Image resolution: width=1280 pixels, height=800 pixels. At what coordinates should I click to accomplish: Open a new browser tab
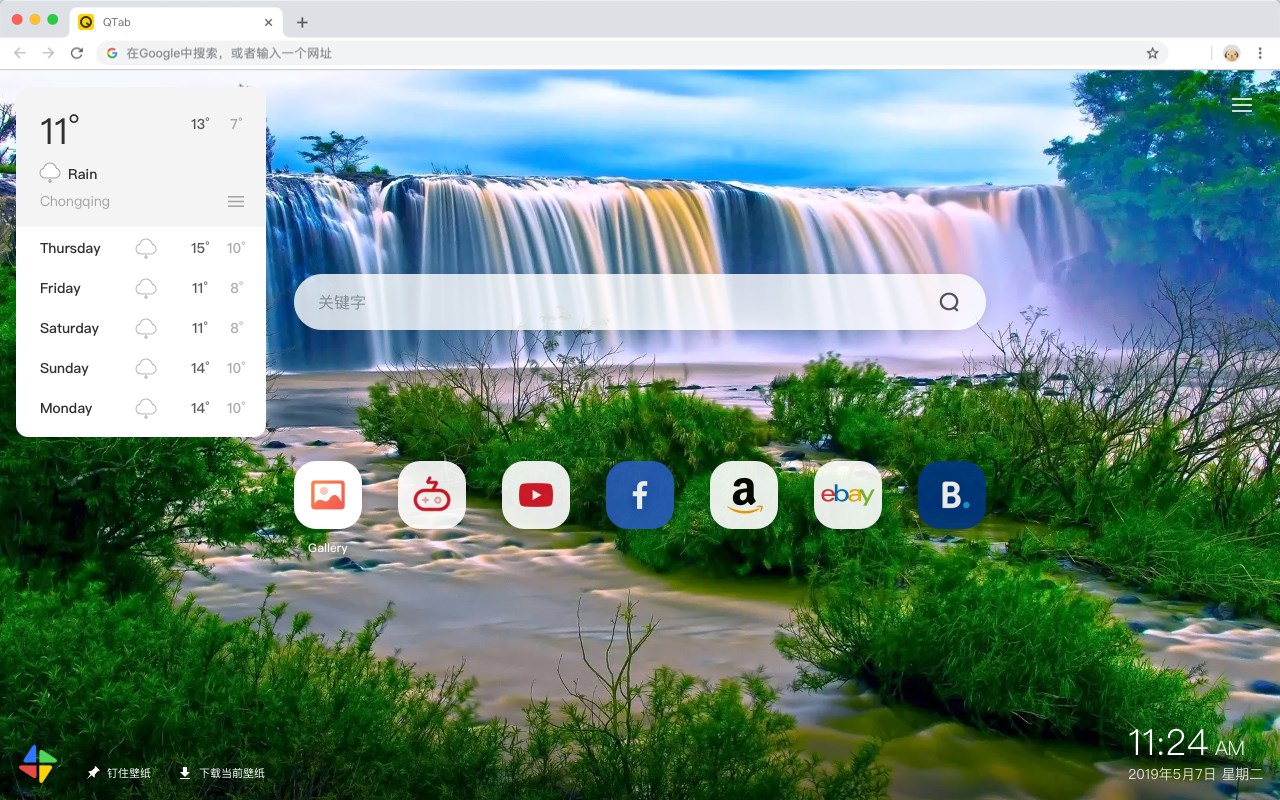point(302,22)
